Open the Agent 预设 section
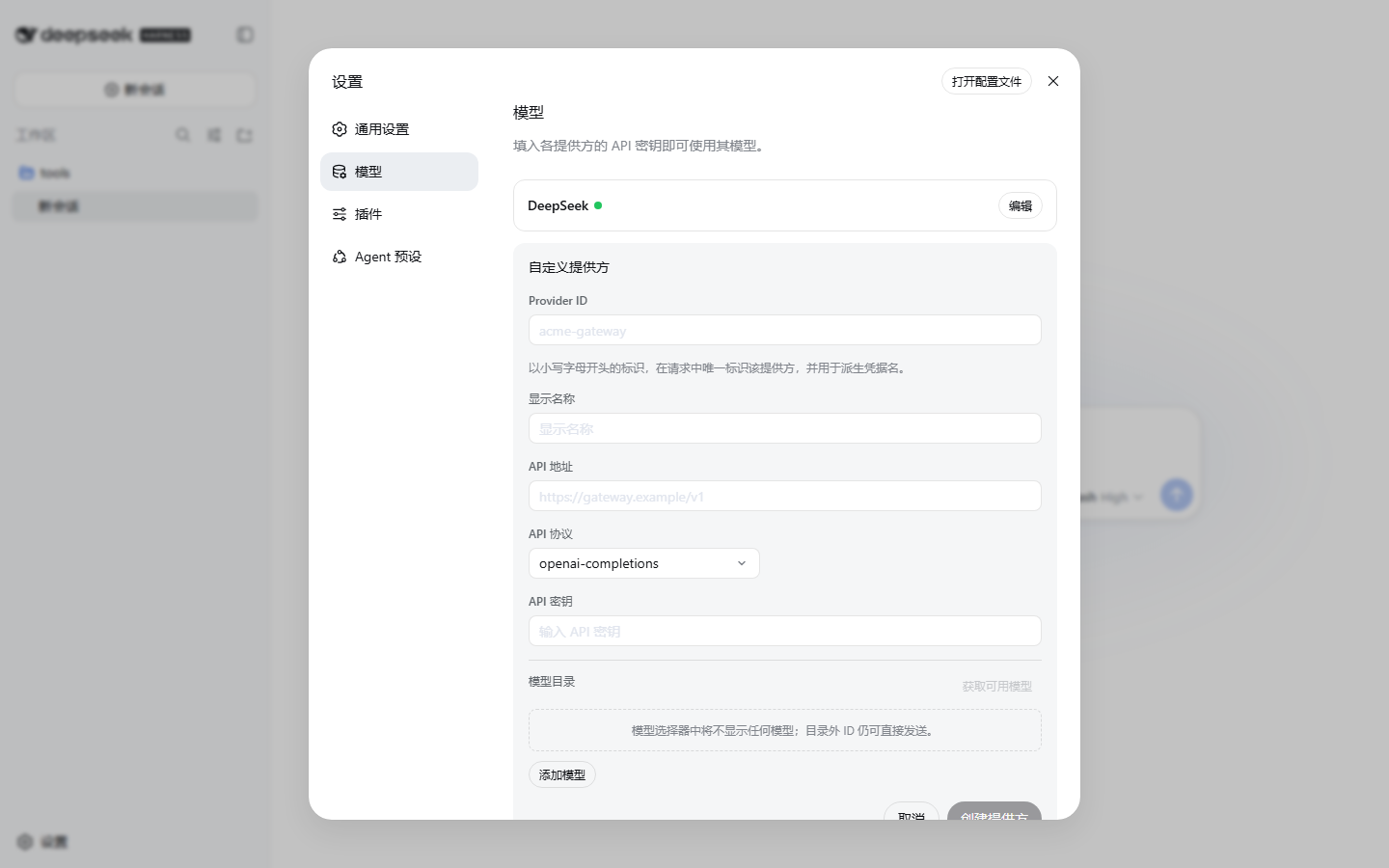 399,257
